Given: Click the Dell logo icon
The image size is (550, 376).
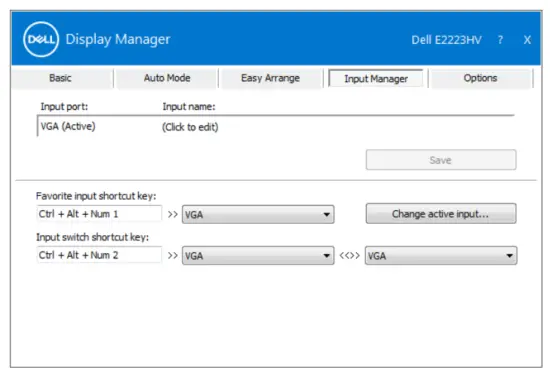Looking at the screenshot, I should (x=41, y=39).
